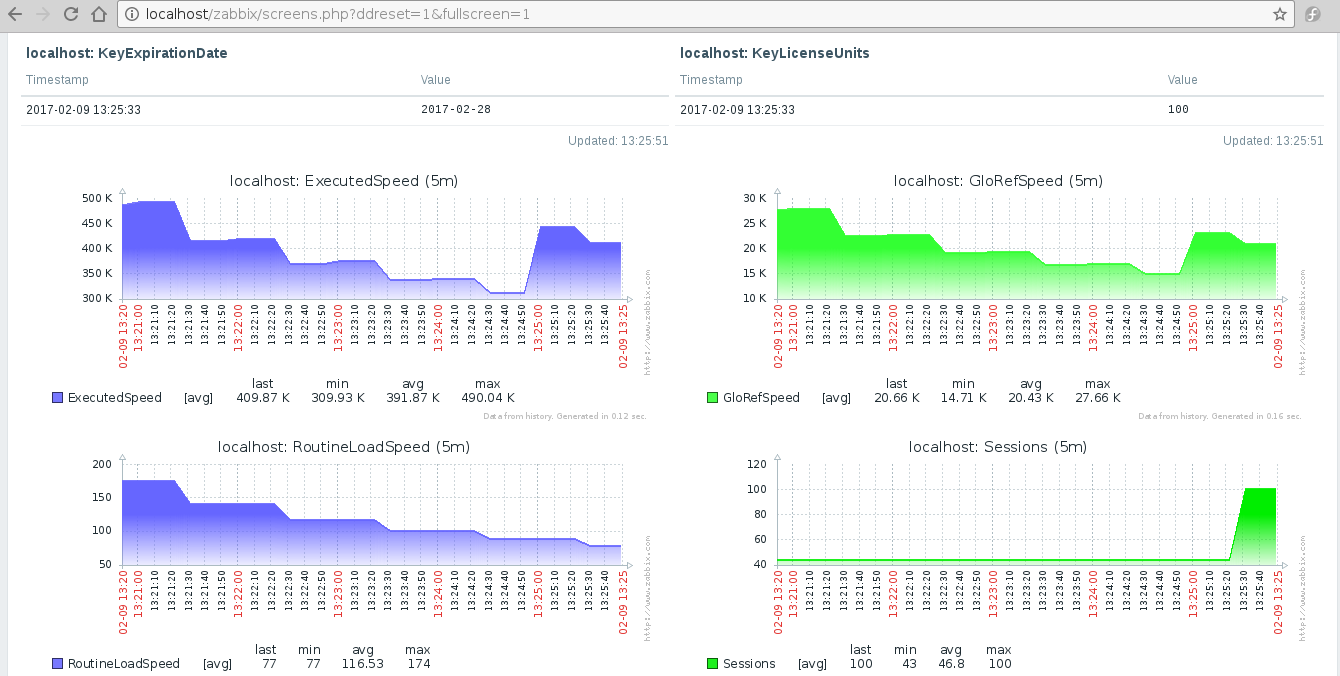
Task: Click the GloRefSpeed (5m) graph
Action: coord(1026,250)
